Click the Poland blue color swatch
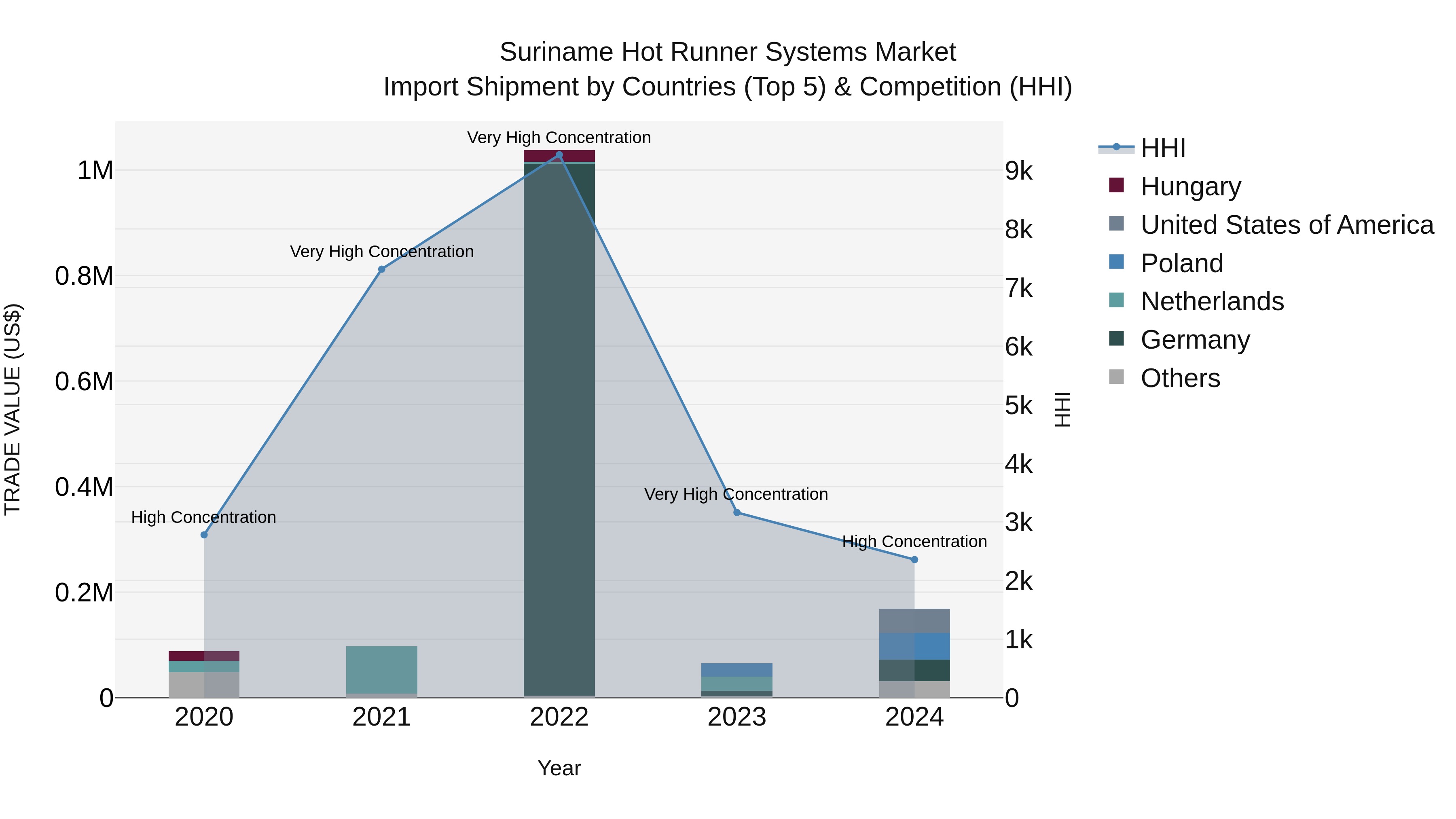Image resolution: width=1456 pixels, height=819 pixels. click(1116, 262)
